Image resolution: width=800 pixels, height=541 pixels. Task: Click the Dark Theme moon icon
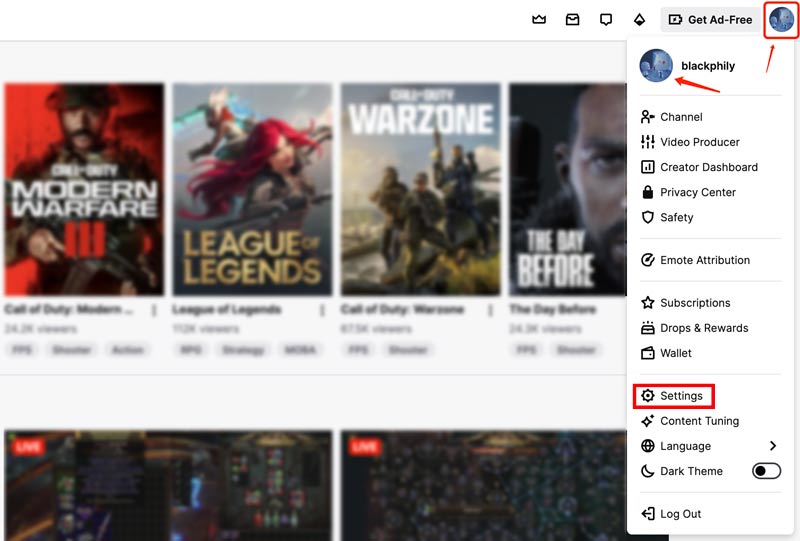coord(647,471)
